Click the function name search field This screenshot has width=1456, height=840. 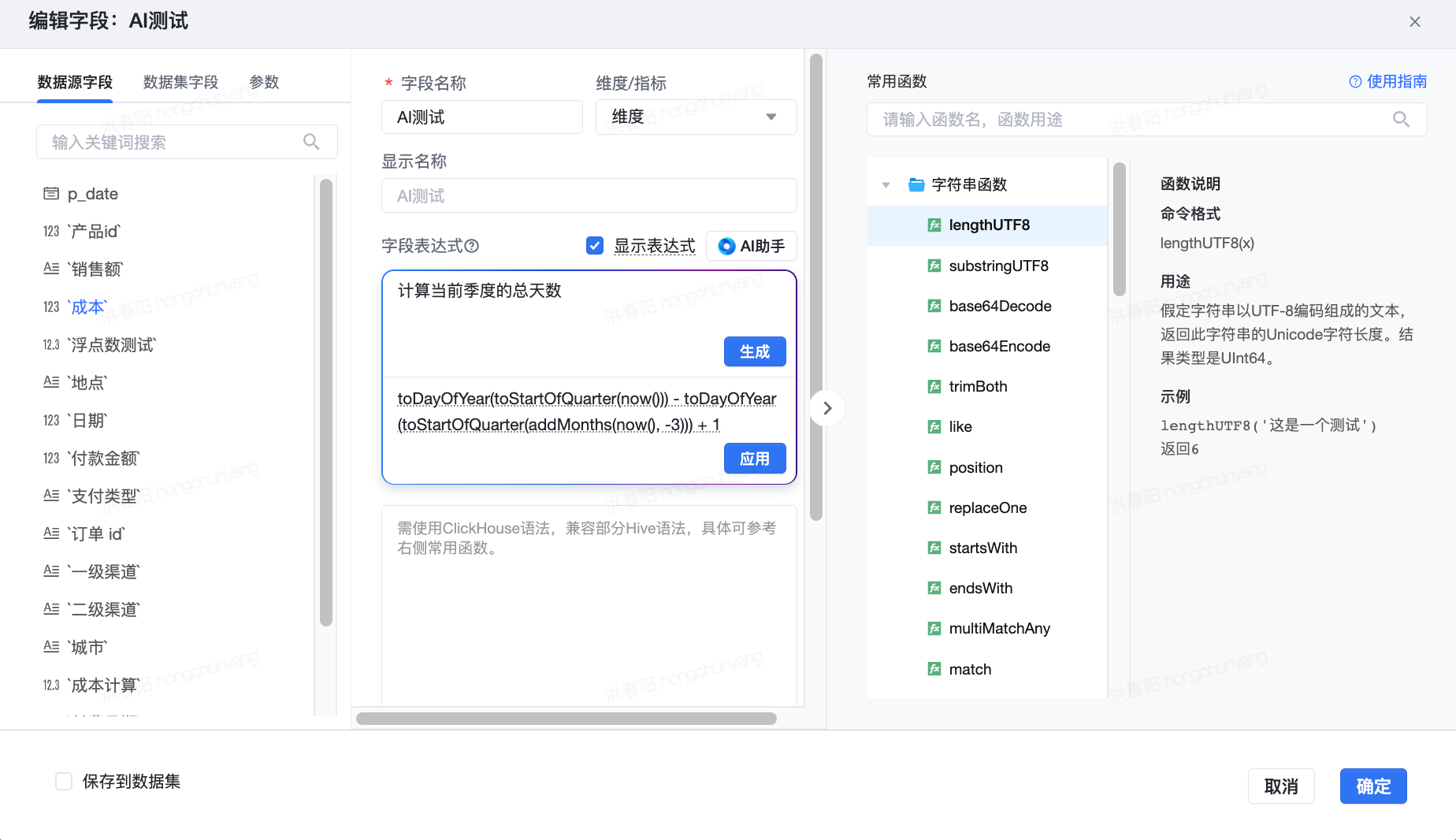1146,119
